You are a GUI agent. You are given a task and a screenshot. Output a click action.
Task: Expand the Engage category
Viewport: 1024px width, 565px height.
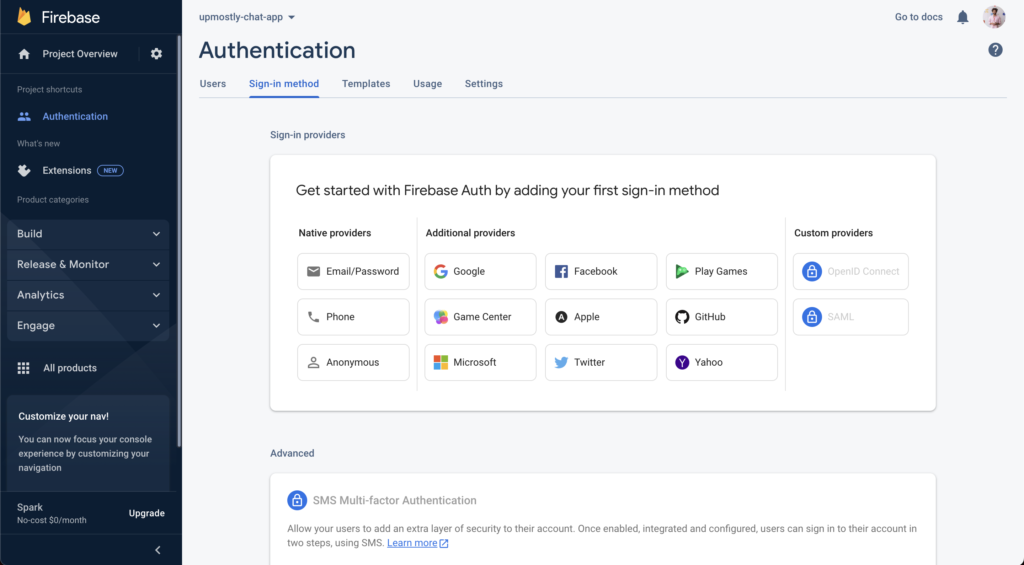[x=89, y=326]
